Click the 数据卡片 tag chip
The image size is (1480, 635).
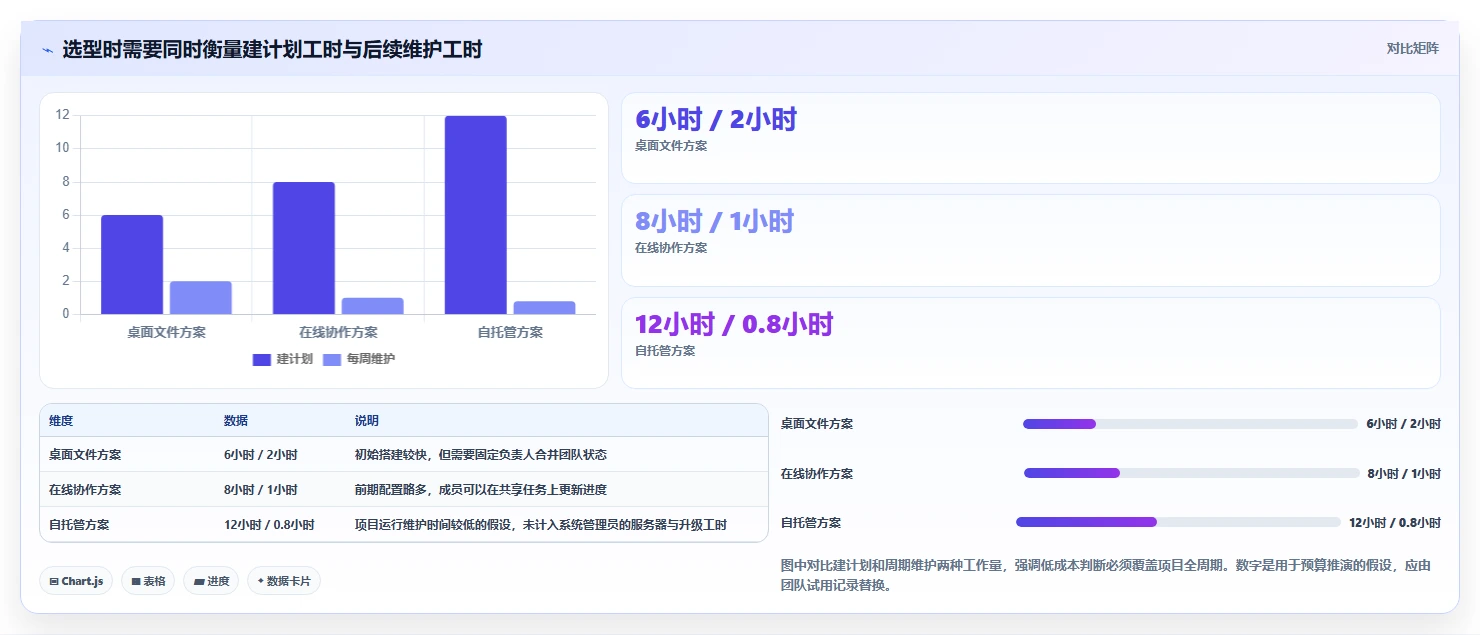coord(284,581)
